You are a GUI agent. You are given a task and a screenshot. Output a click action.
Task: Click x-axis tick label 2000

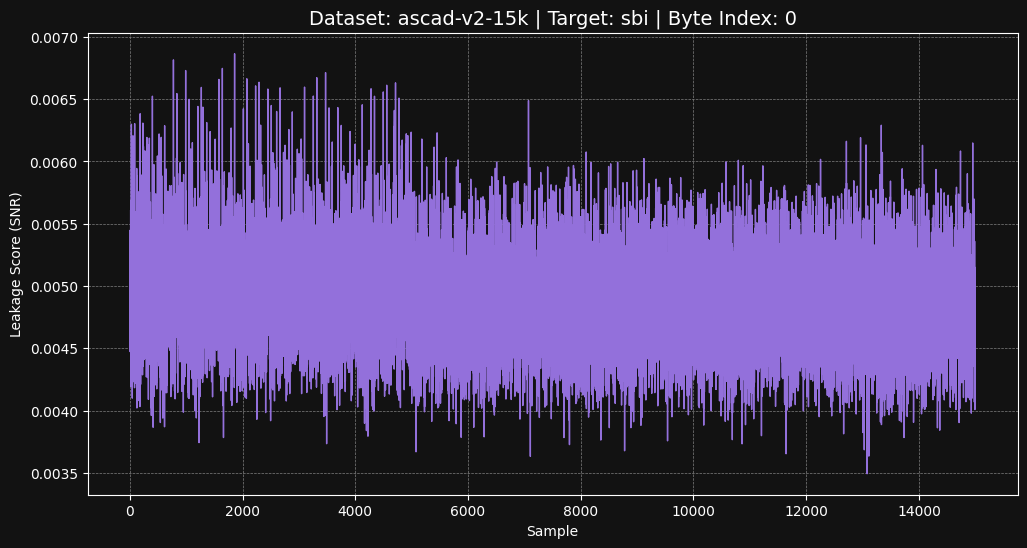point(243,509)
